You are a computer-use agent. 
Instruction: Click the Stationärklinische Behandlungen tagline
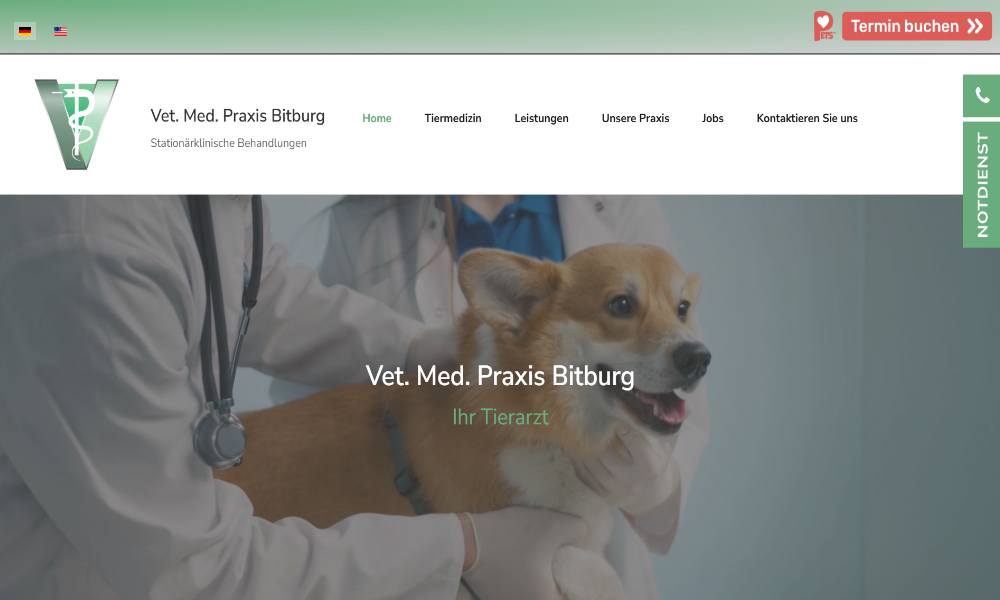228,143
